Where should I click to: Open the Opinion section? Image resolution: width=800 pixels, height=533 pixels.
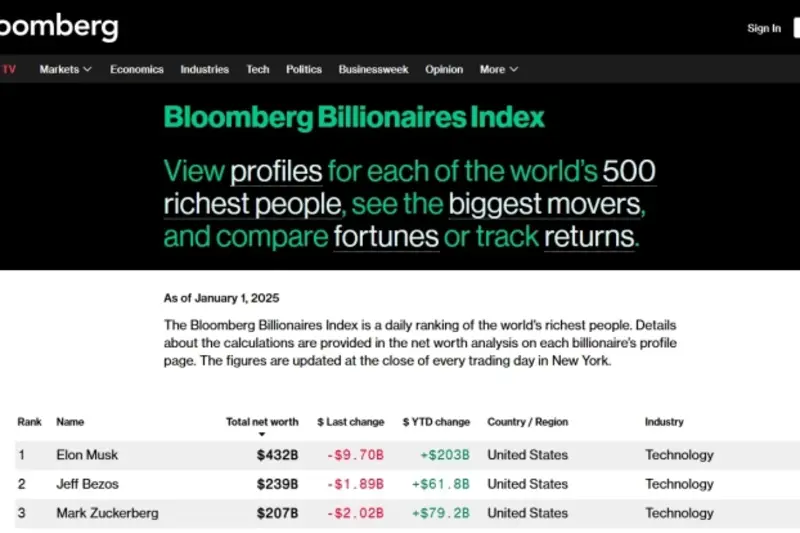click(x=444, y=69)
